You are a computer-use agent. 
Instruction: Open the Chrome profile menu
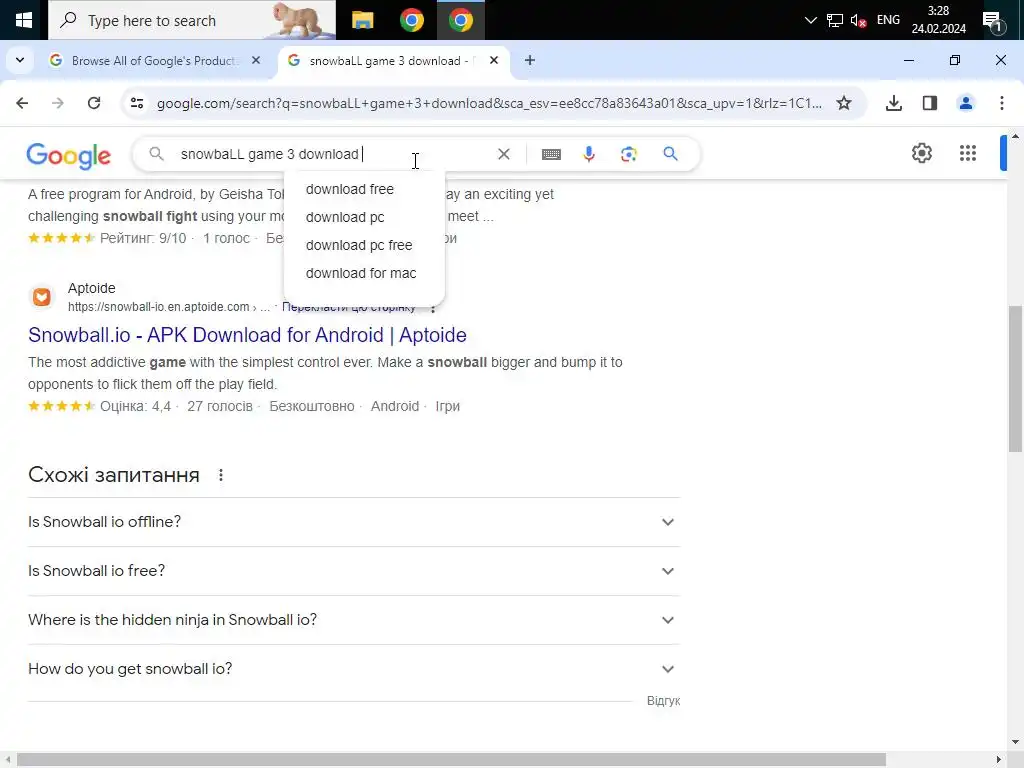pos(965,103)
